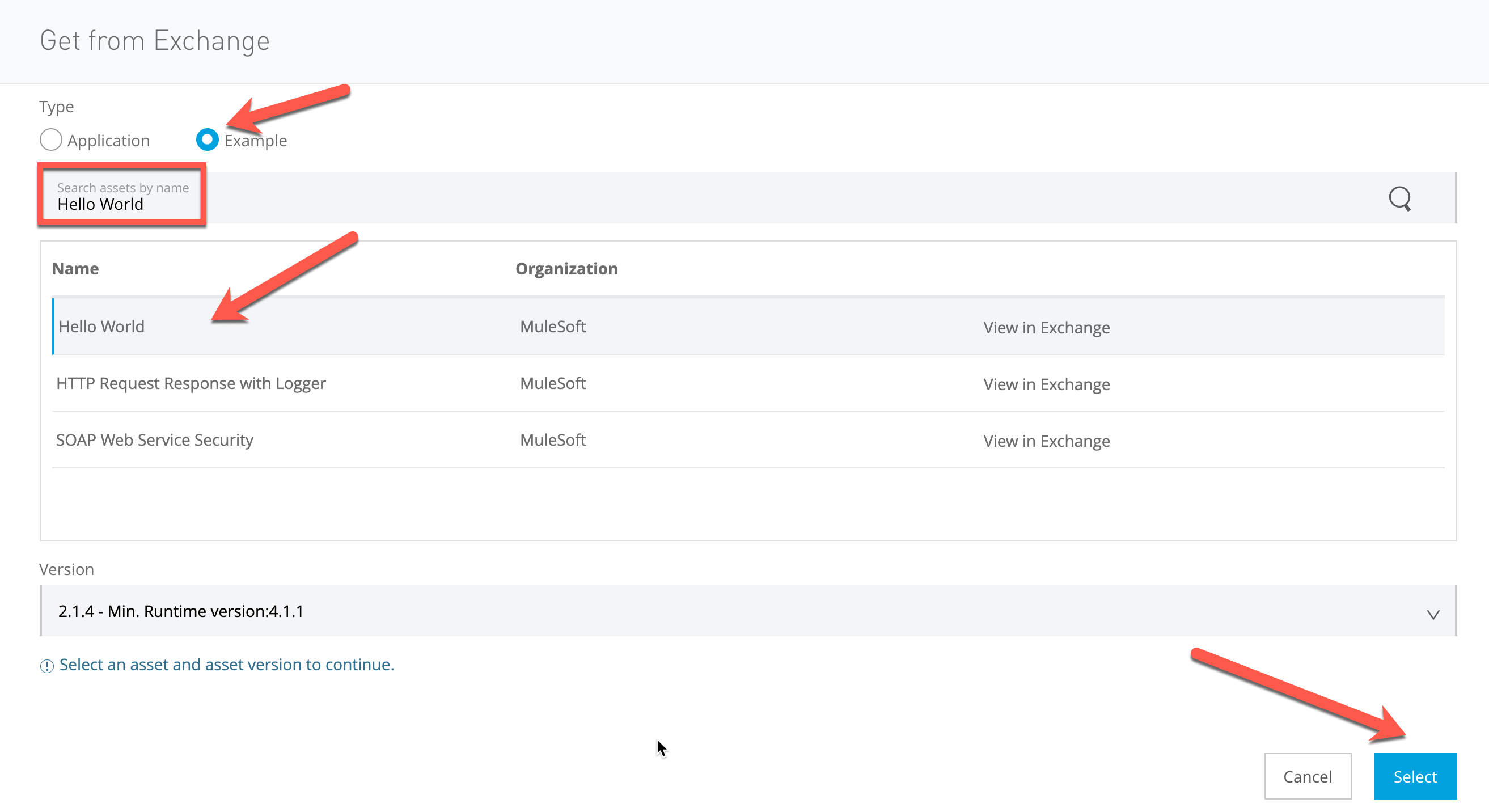Select SOAP Web Service Security row
Screen dimensions: 1489x812
pyautogui.click(x=748, y=440)
